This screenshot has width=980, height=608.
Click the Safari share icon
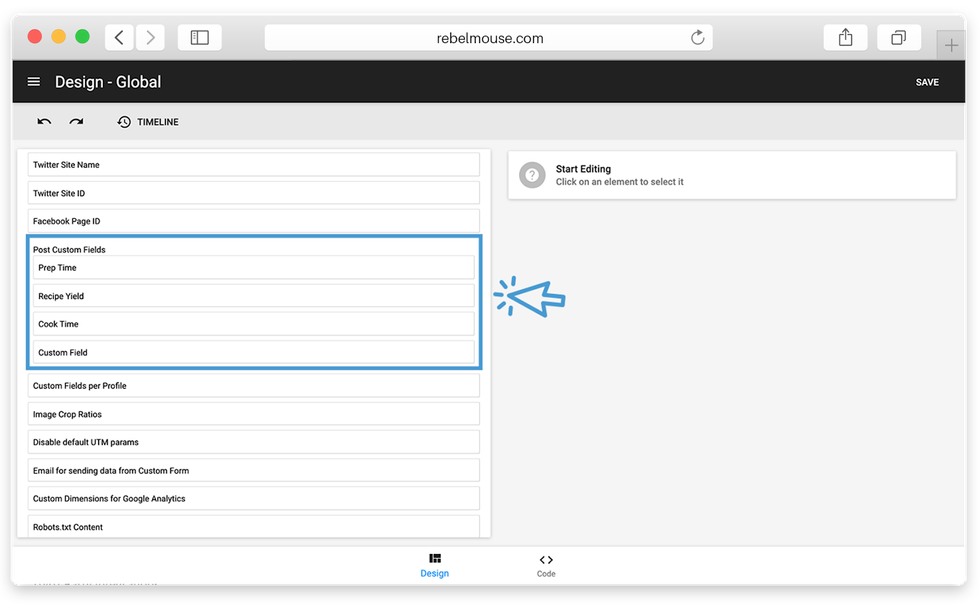coord(845,38)
